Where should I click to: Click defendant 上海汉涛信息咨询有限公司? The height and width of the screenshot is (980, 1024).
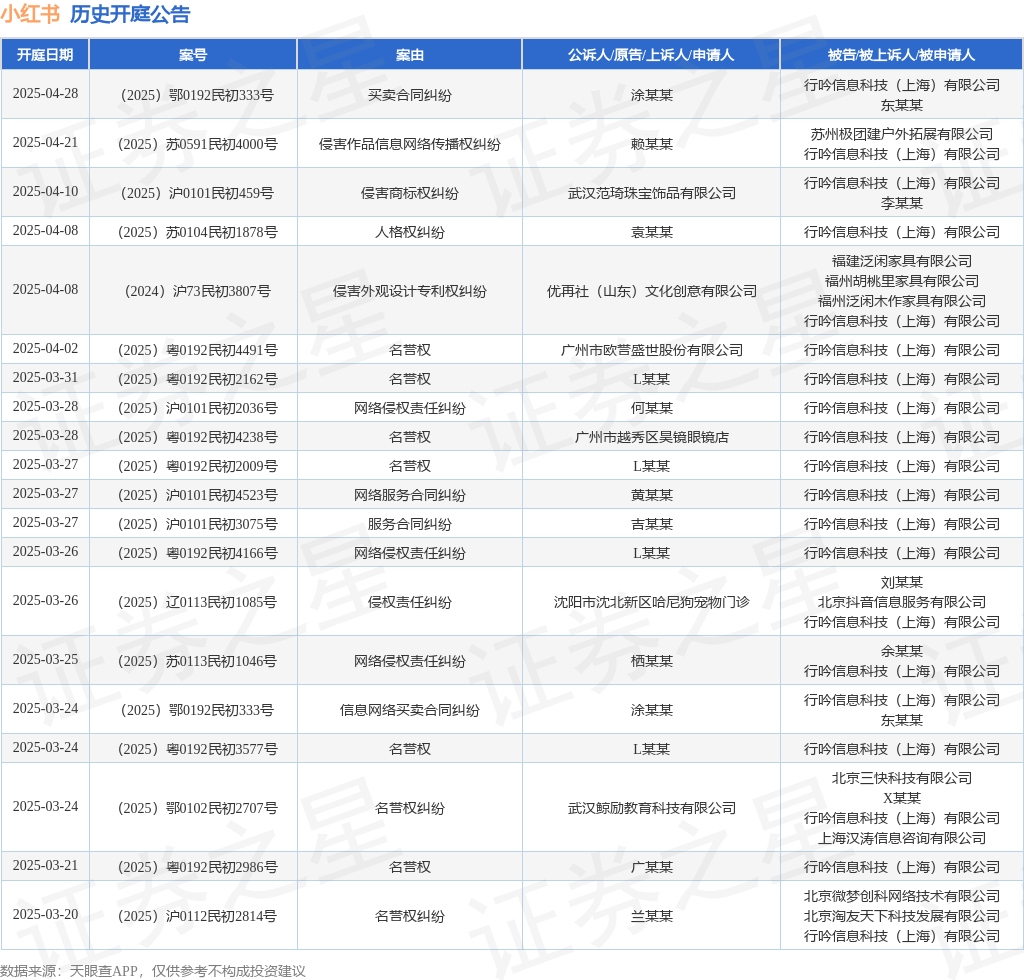(x=901, y=838)
